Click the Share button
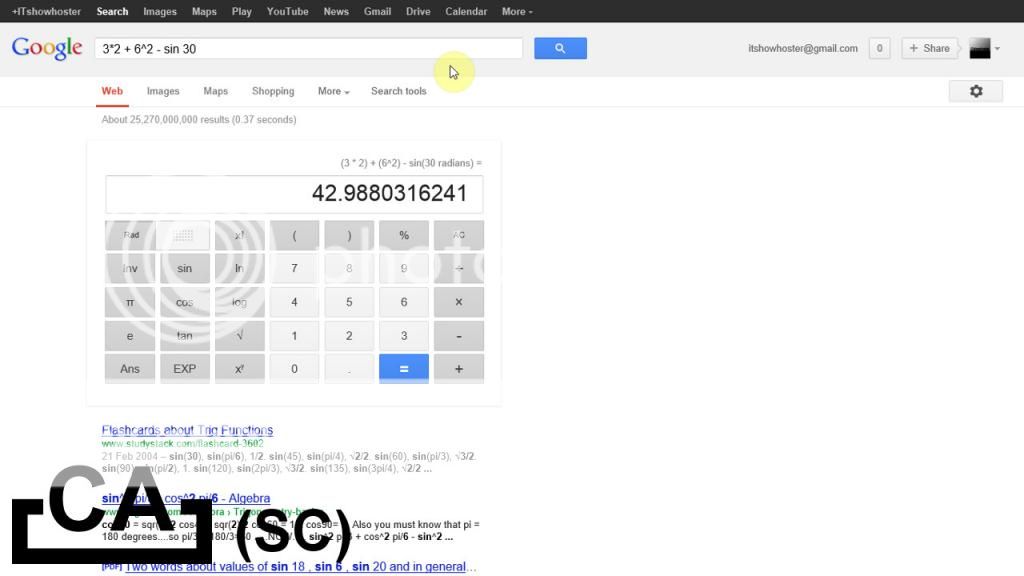The height and width of the screenshot is (576, 1024). [929, 48]
